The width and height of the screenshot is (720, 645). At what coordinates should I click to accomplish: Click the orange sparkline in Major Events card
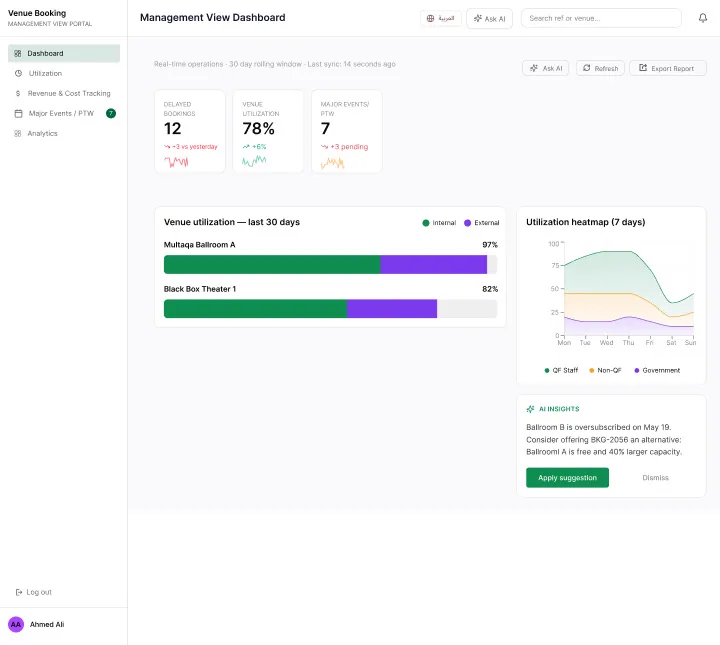[332, 162]
